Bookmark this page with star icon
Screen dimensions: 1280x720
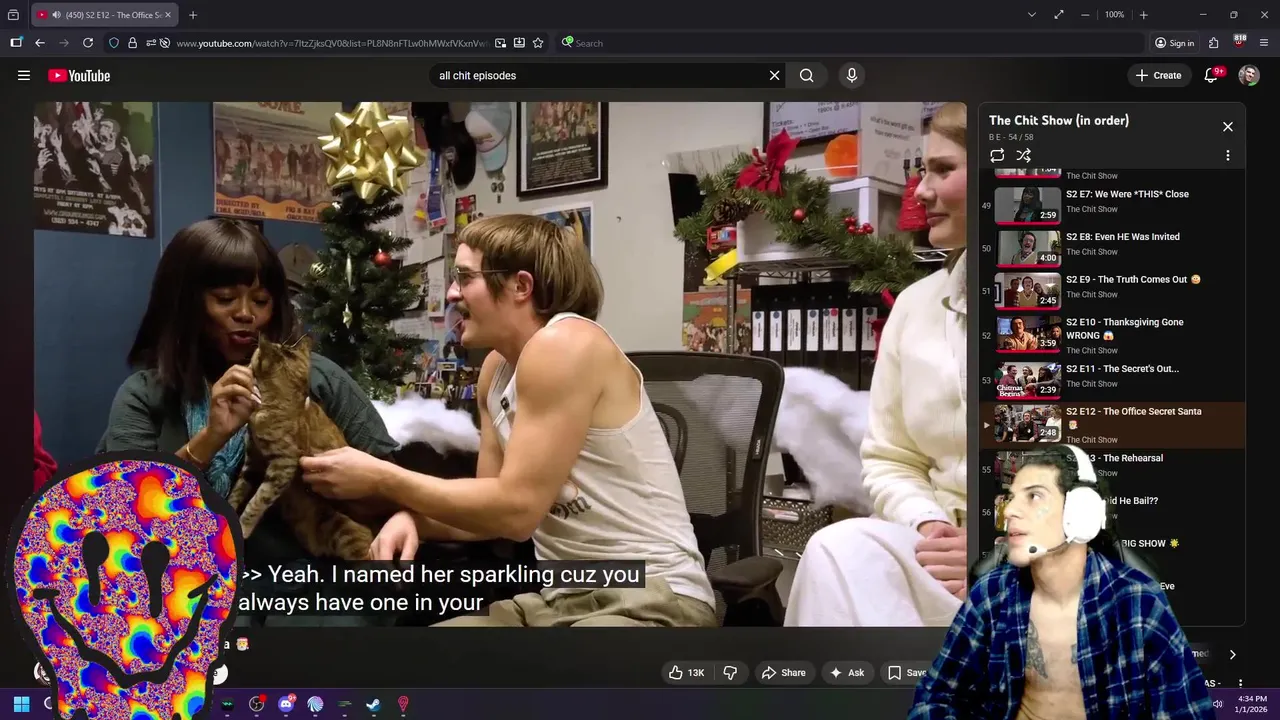tap(538, 43)
